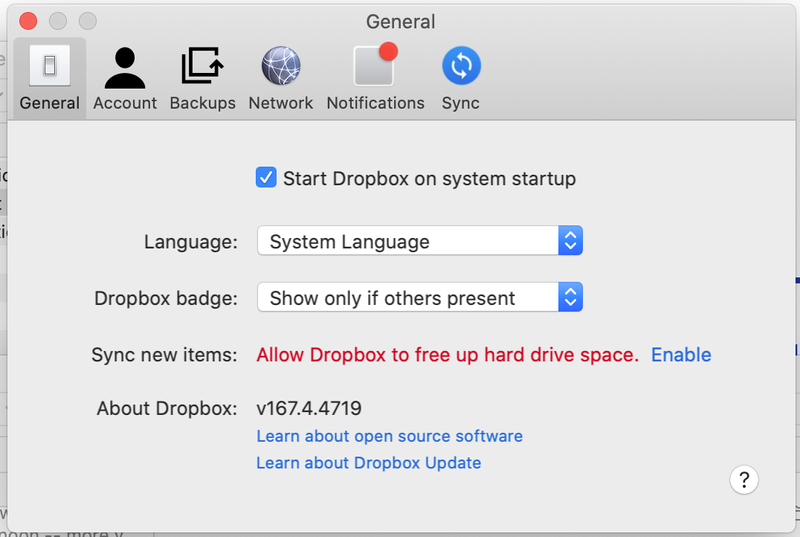Viewport: 800px width, 537px height.
Task: Select the General switch icon
Action: [x=49, y=67]
